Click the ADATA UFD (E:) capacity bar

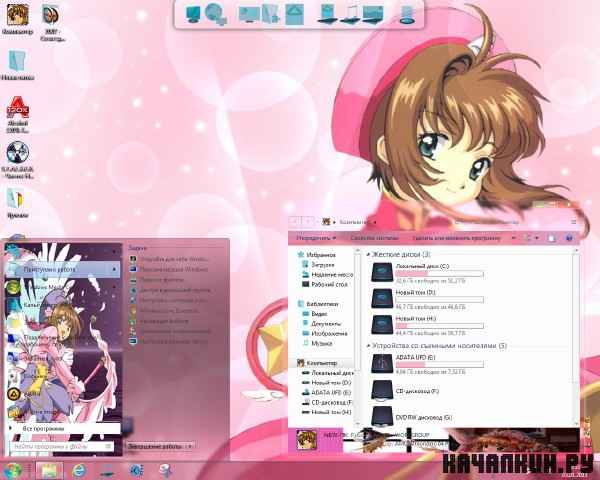440,365
